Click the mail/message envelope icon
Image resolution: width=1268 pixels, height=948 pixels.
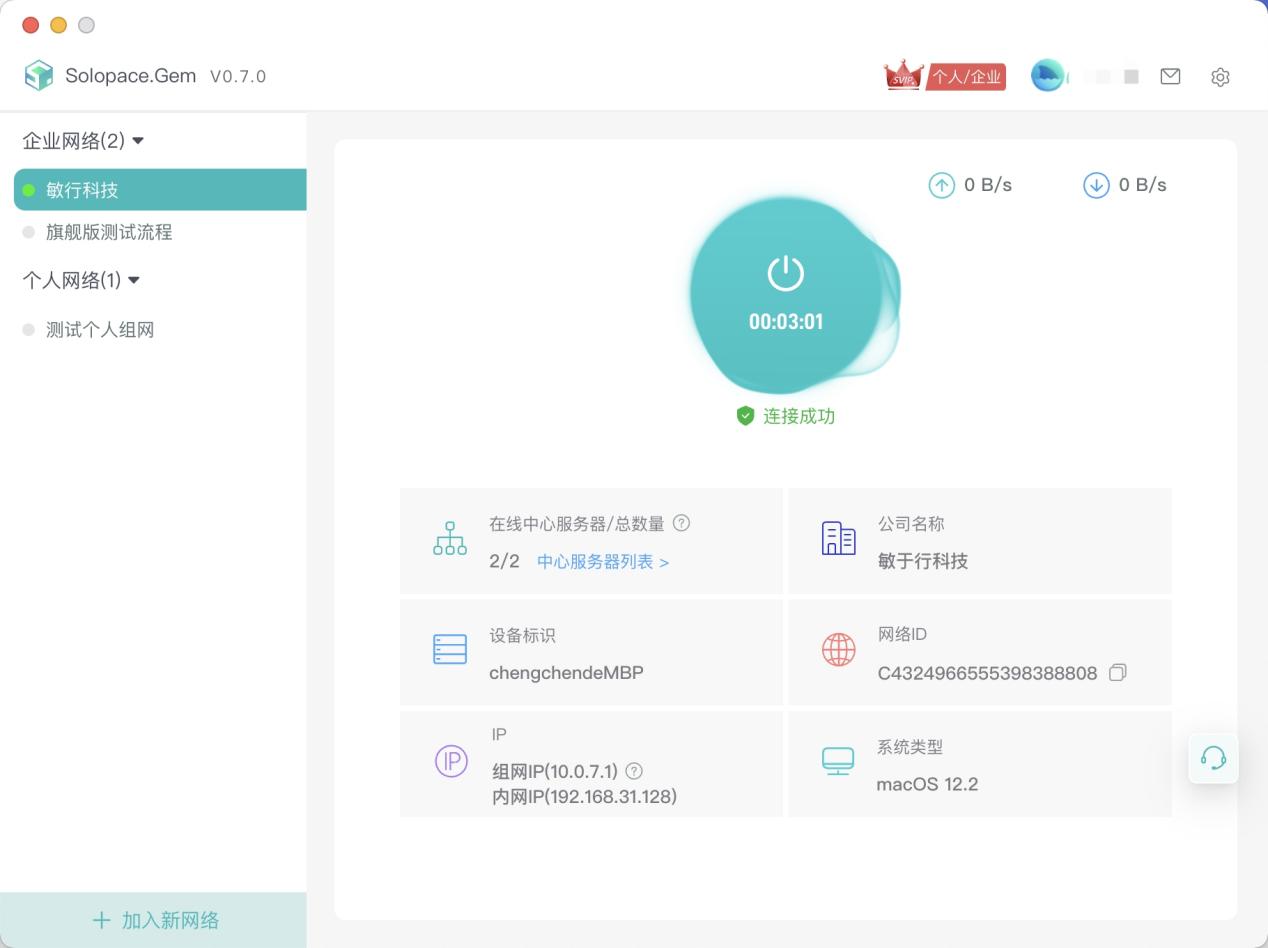point(1170,75)
